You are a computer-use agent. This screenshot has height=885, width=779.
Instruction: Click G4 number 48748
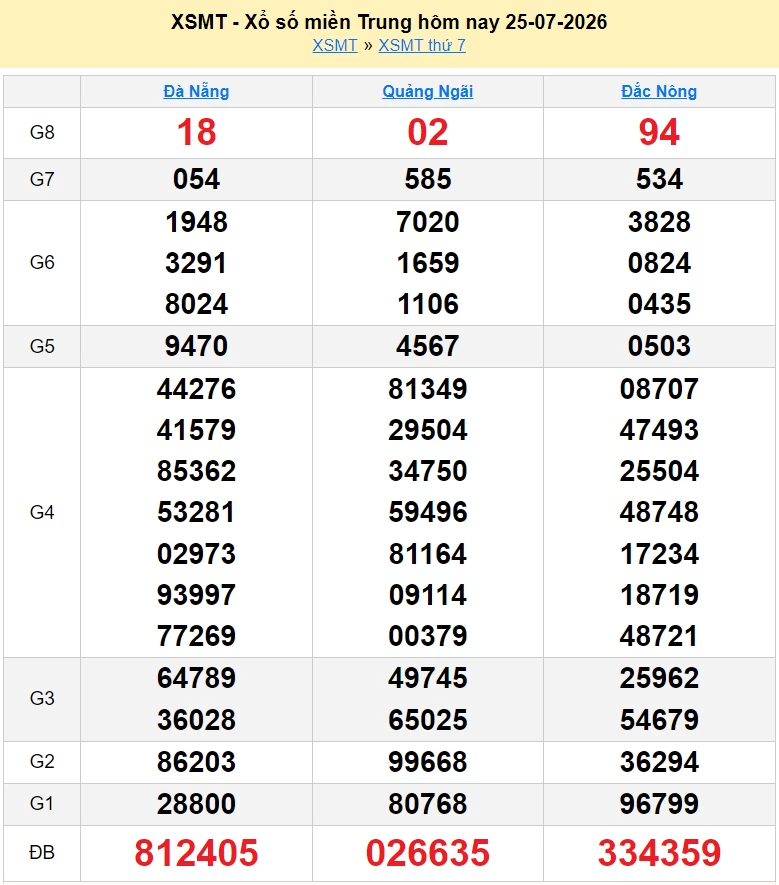pyautogui.click(x=659, y=512)
